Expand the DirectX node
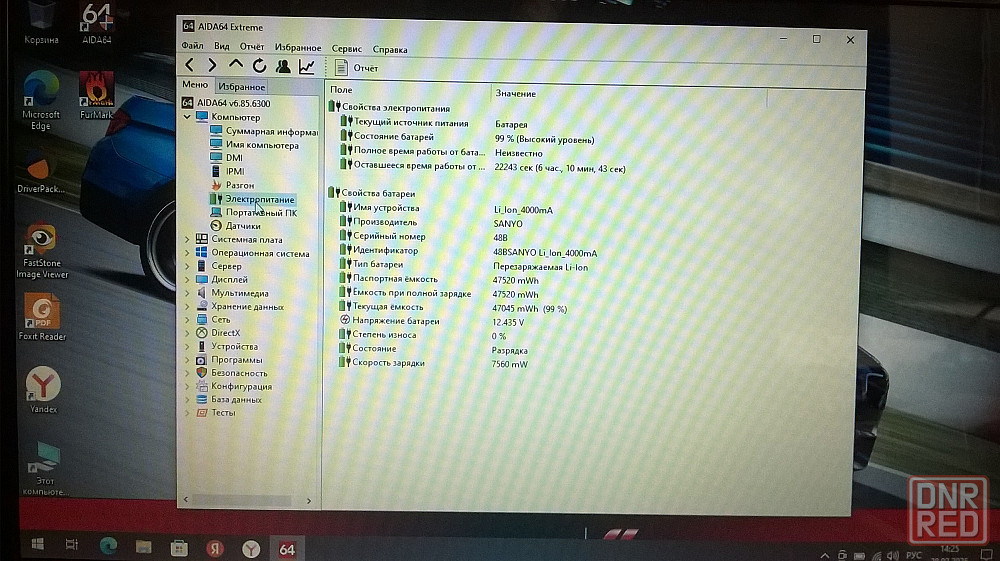 click(x=187, y=333)
